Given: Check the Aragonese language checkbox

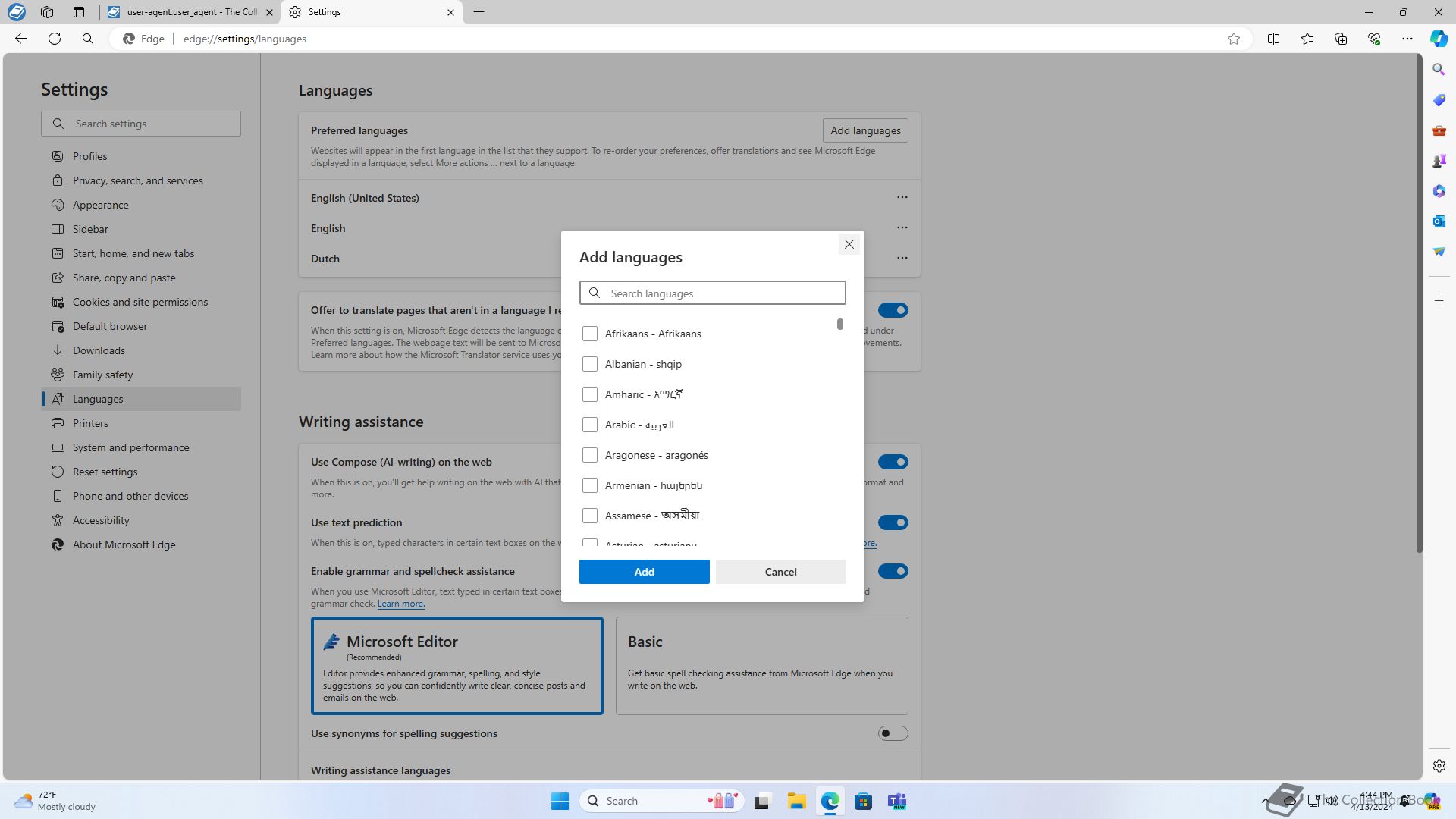Looking at the screenshot, I should (589, 455).
